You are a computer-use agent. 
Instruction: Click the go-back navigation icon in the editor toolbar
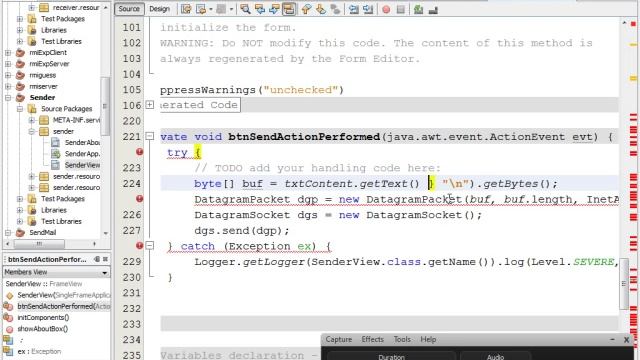[201, 9]
